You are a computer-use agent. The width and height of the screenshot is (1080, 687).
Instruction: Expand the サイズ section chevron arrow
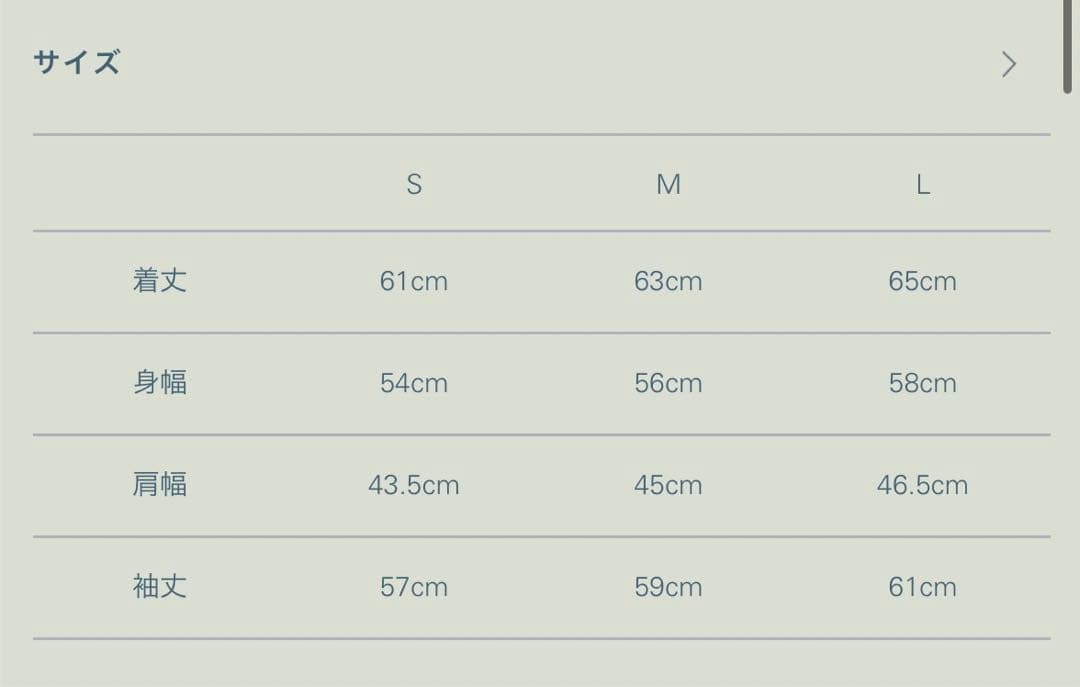tap(1008, 65)
